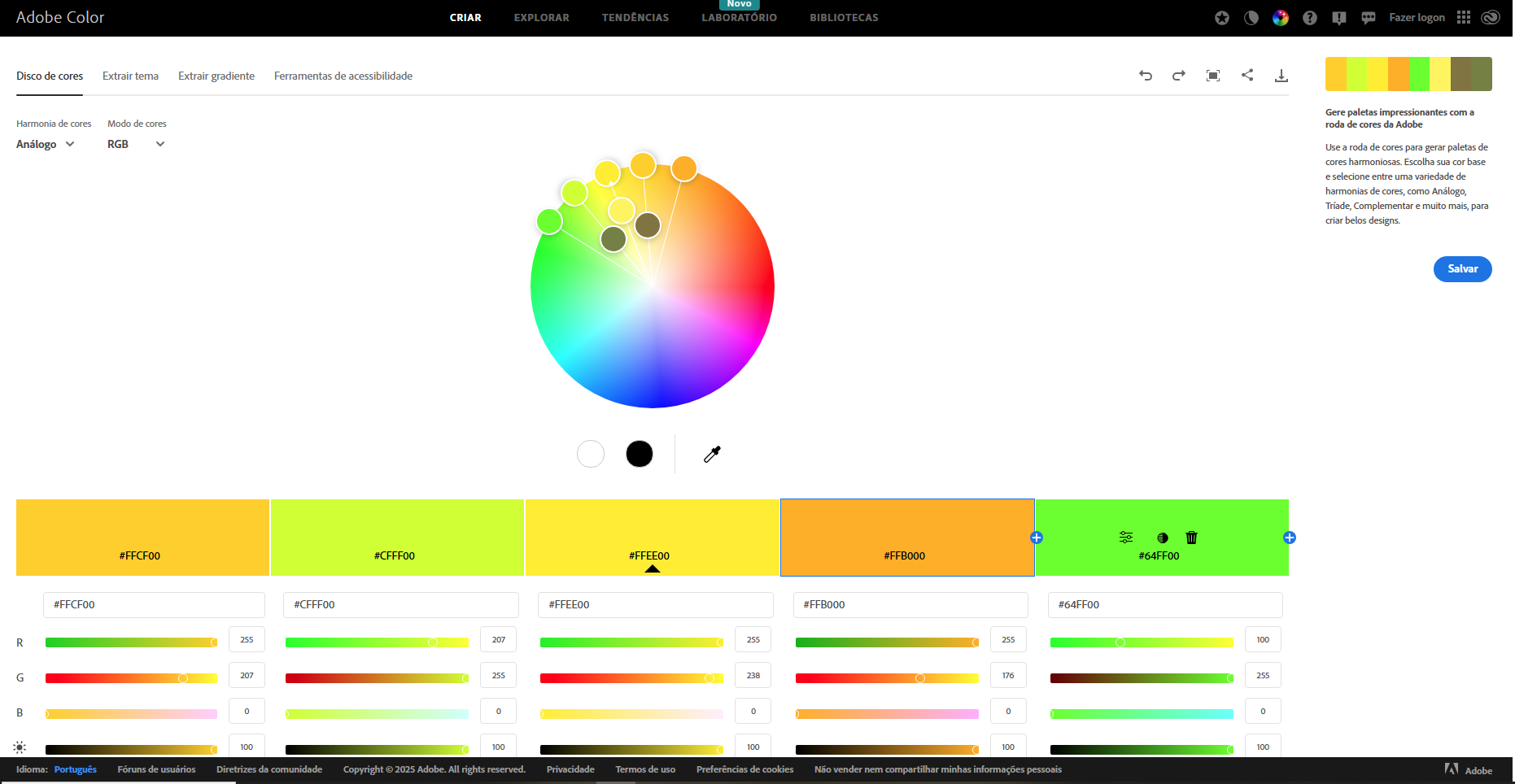Delete the #64FF00 color with trash icon
The image size is (1515, 784).
tap(1192, 538)
